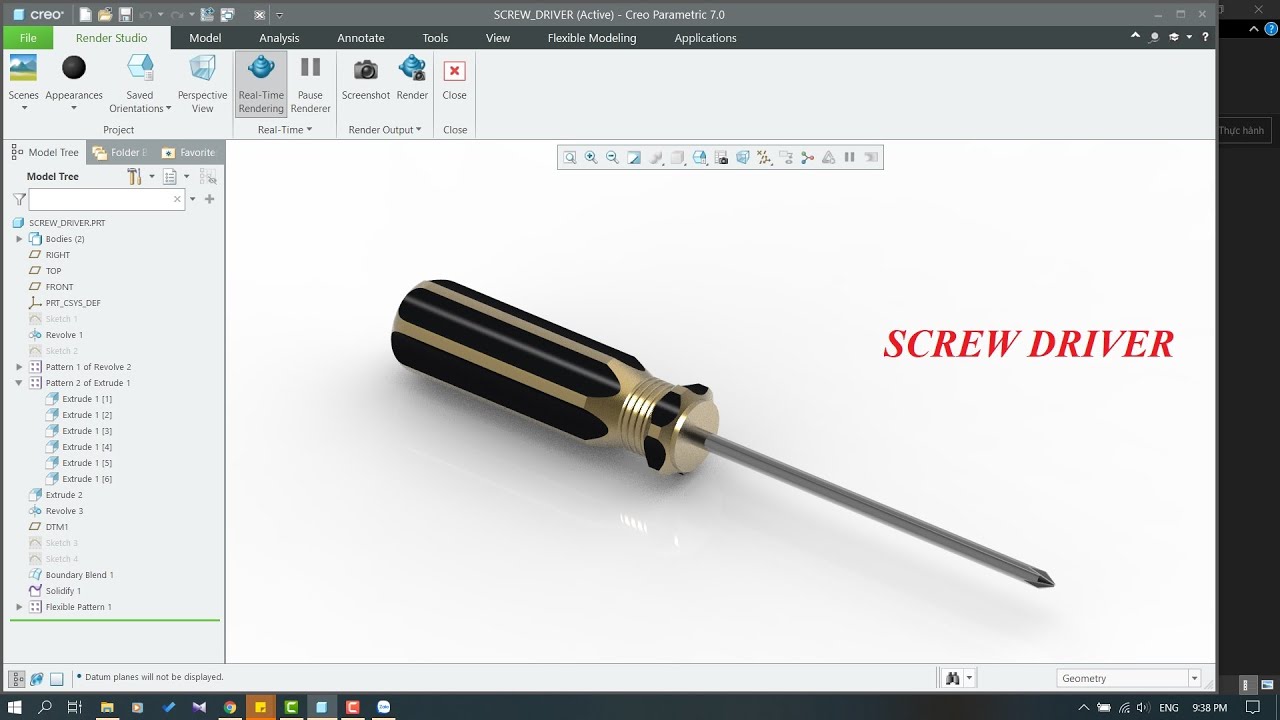Viewport: 1280px width, 720px height.
Task: Expand Flexible Pattern 1 node
Action: (19, 607)
